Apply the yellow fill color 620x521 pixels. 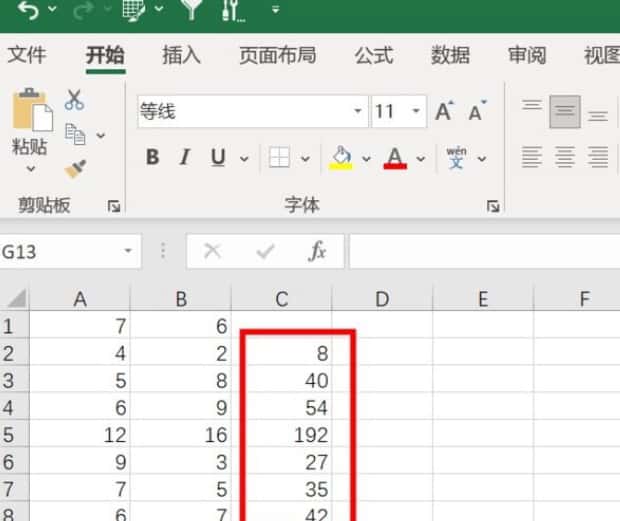(341, 158)
